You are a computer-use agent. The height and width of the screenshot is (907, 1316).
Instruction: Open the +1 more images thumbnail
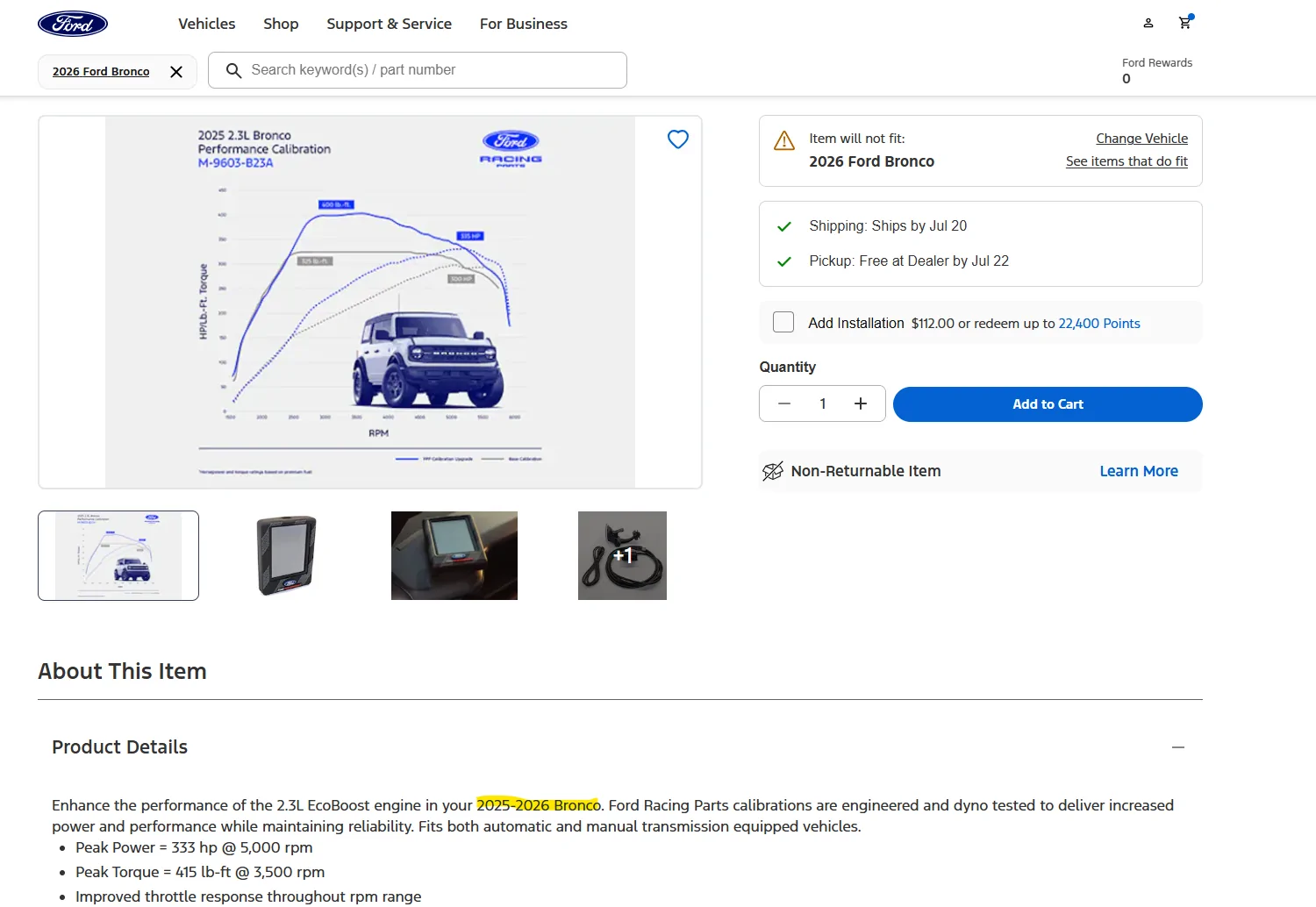(622, 556)
